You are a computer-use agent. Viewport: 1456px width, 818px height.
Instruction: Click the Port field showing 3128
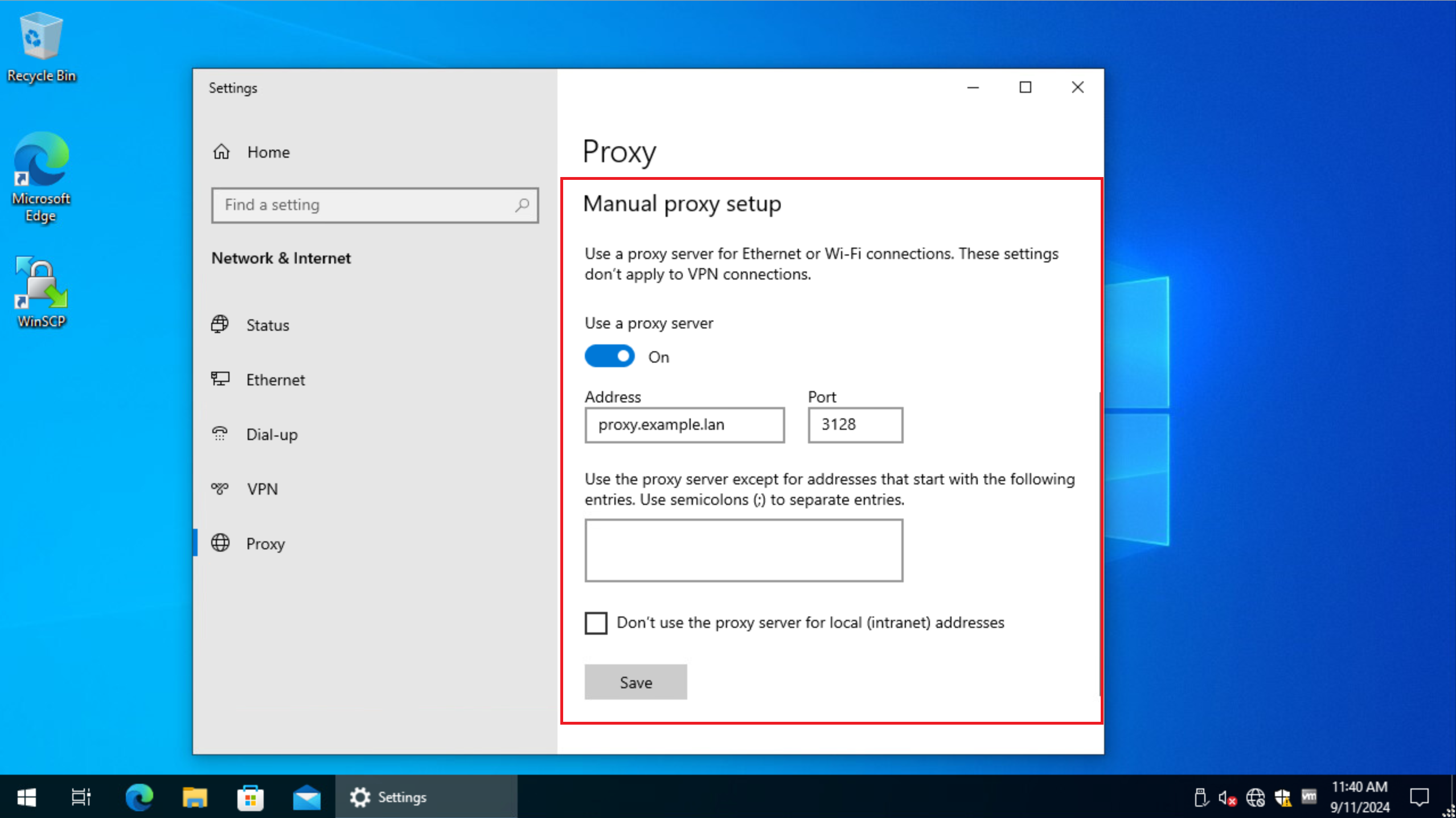pos(855,425)
